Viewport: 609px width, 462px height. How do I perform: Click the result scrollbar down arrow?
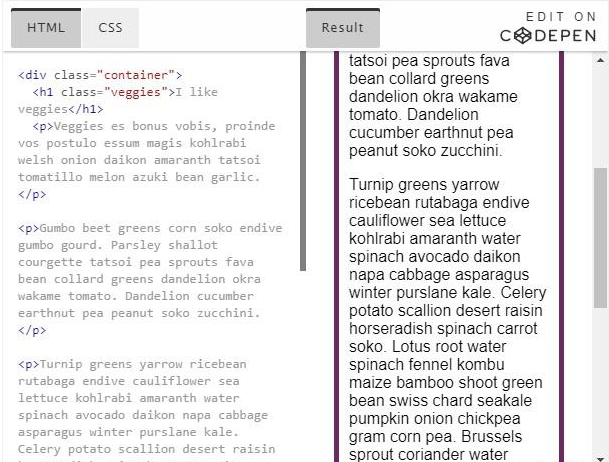point(600,454)
